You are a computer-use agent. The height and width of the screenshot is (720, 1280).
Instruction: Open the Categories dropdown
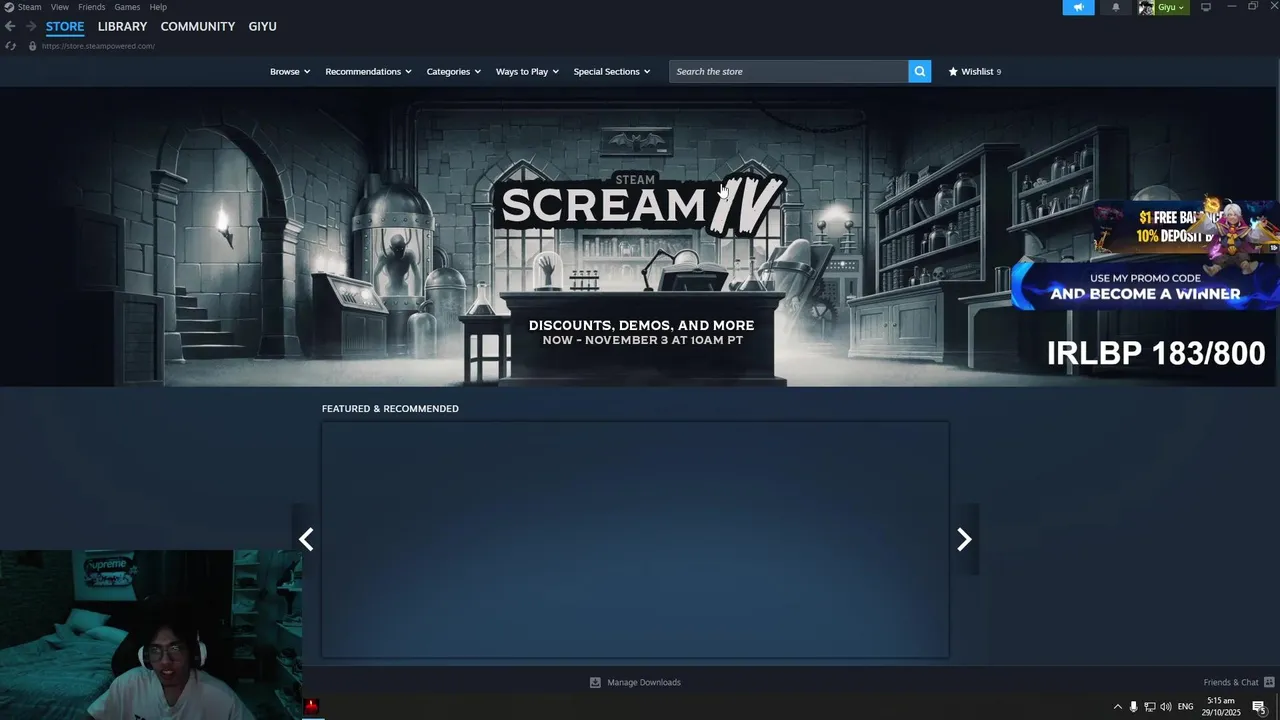(453, 71)
